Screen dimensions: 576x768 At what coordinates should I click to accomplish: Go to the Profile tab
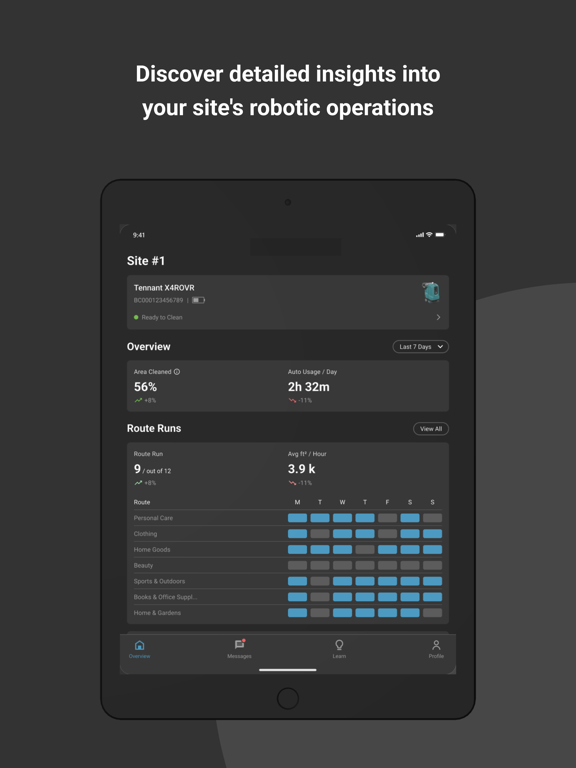coord(436,649)
